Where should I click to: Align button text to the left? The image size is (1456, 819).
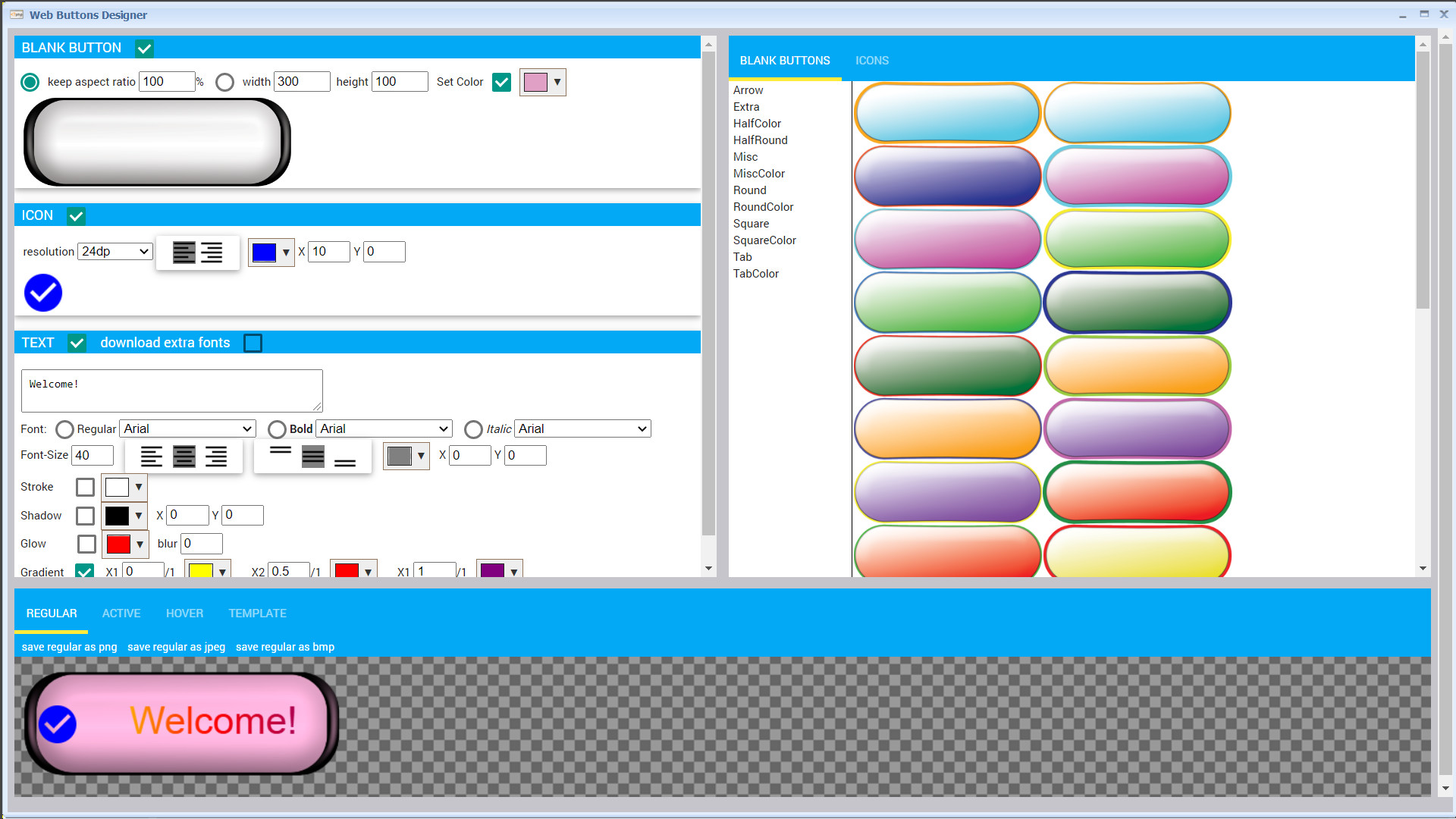[152, 456]
